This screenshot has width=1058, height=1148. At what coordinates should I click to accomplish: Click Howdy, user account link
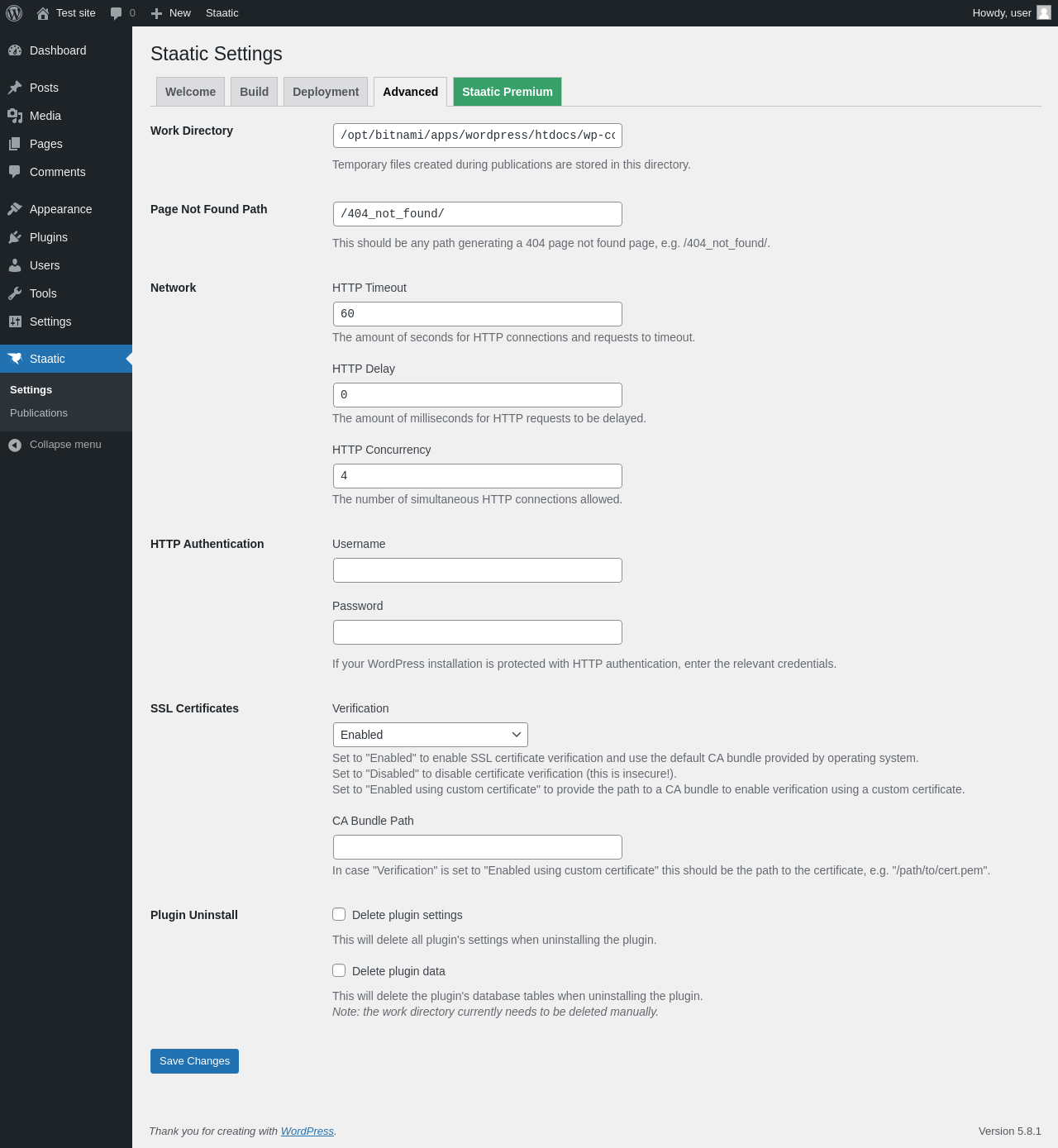[1002, 13]
